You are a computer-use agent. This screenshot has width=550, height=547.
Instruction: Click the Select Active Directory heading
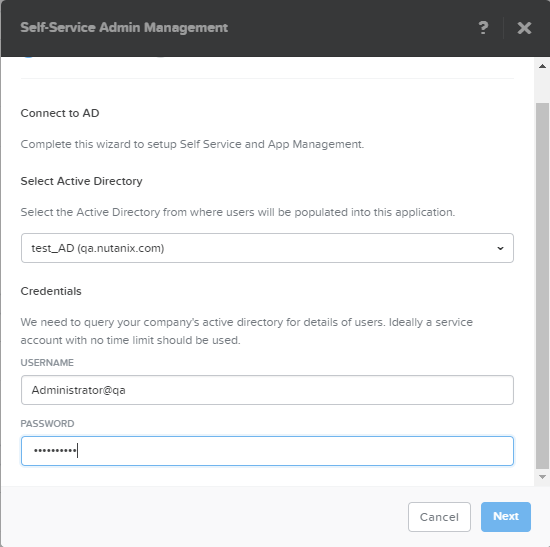click(x=81, y=181)
